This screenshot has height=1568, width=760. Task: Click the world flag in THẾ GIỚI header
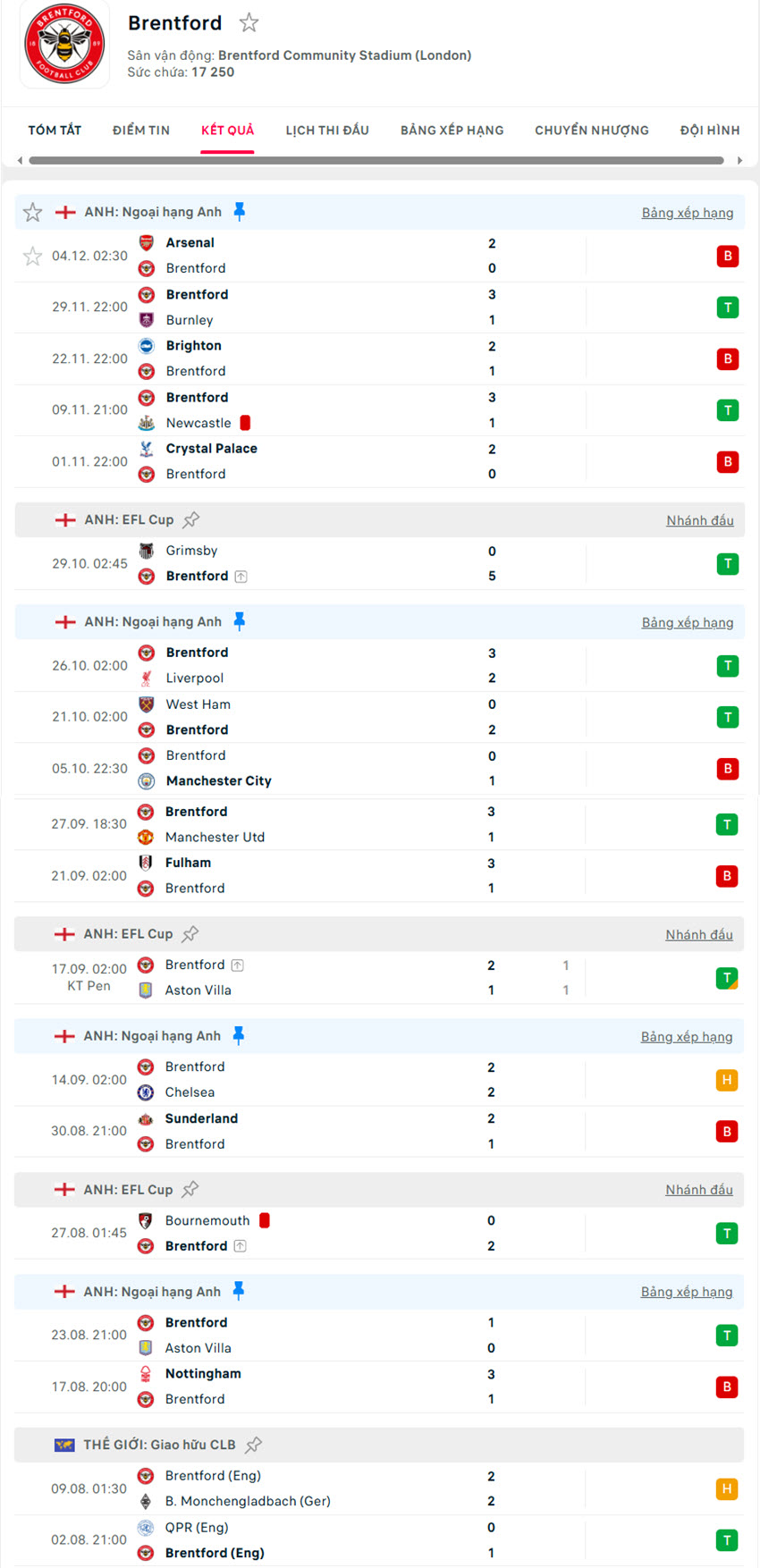[x=64, y=1445]
